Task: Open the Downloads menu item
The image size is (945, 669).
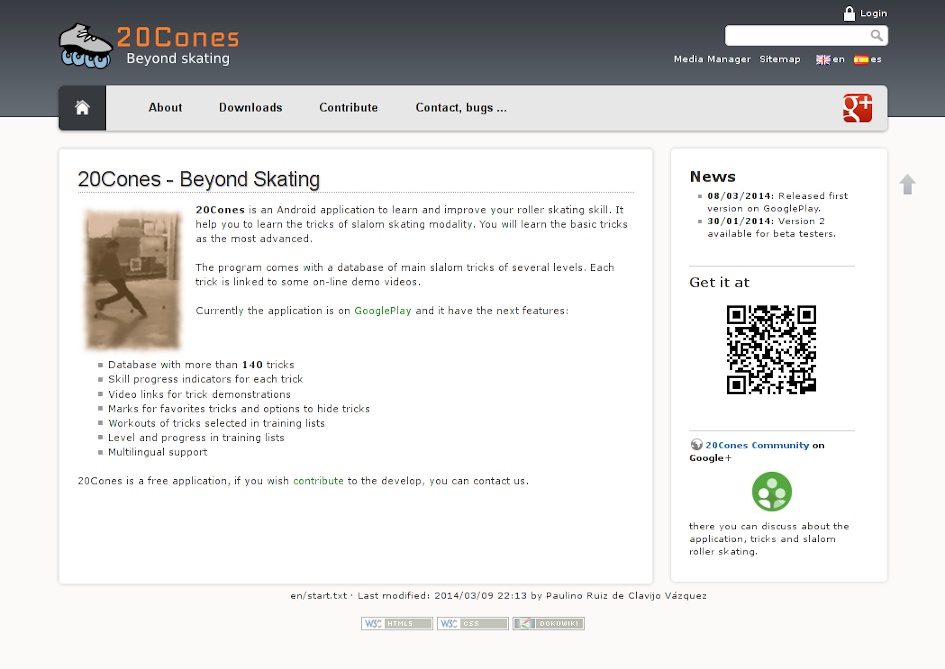Action: pos(250,108)
